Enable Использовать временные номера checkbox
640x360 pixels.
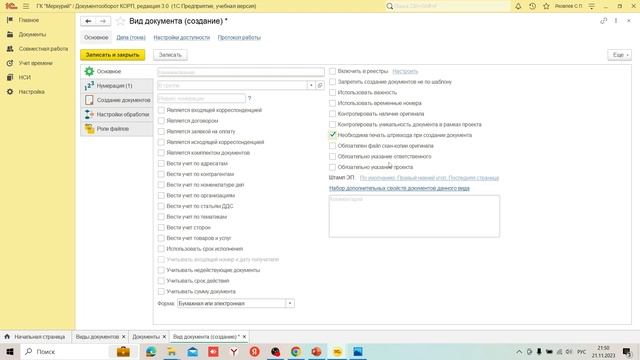click(333, 103)
